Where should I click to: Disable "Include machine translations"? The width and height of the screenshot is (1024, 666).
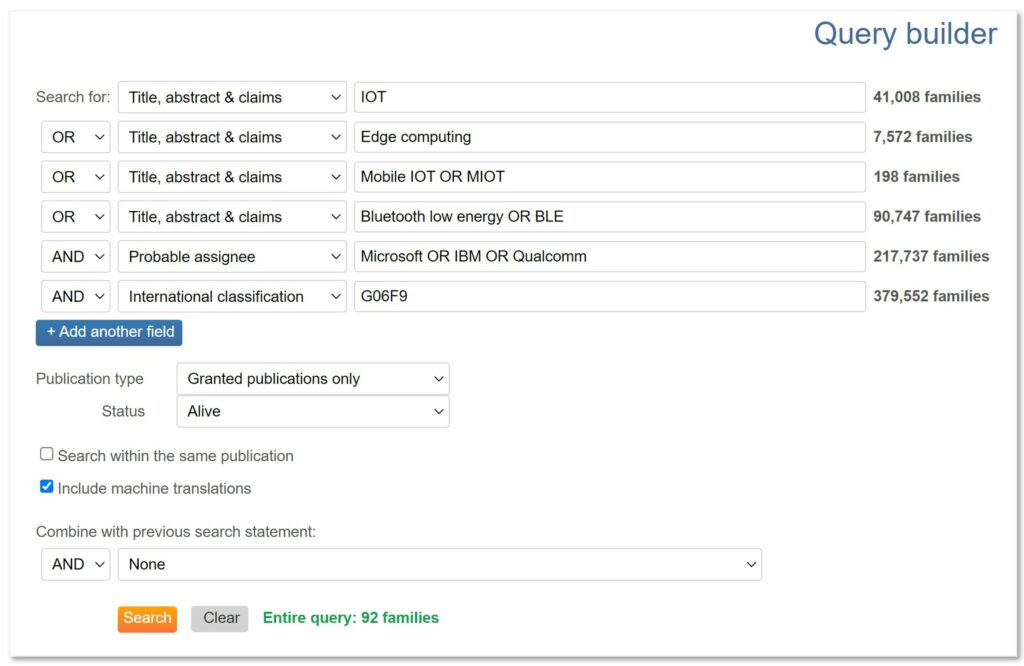coord(46,486)
